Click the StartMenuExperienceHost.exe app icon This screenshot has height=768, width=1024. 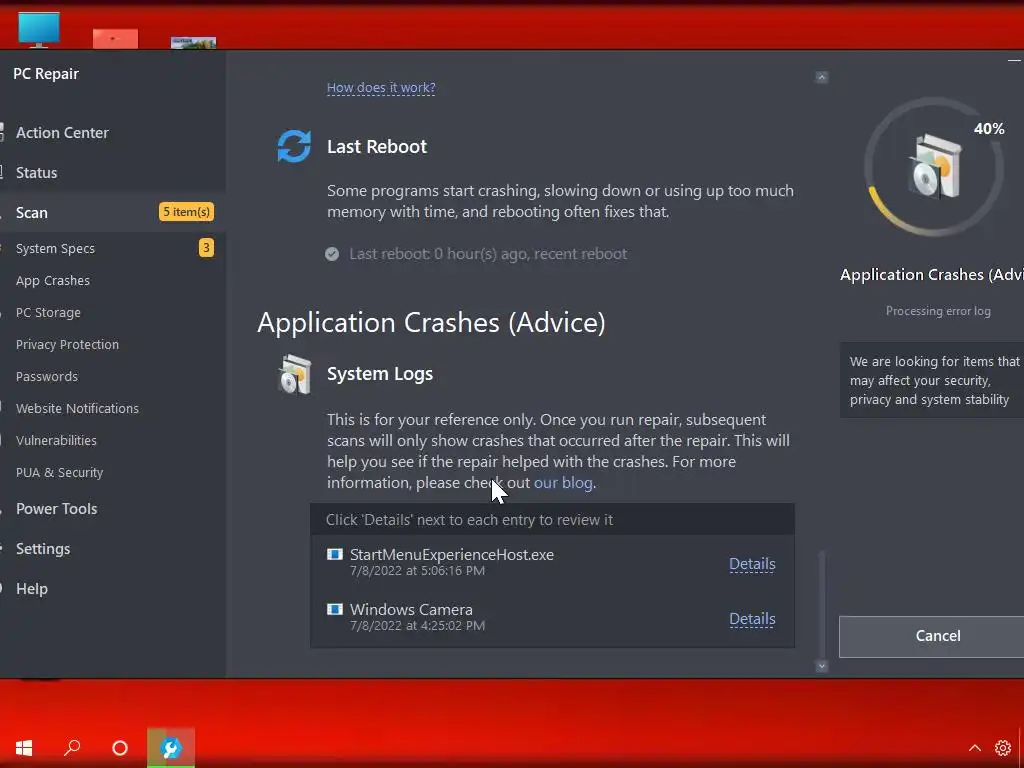pos(334,554)
